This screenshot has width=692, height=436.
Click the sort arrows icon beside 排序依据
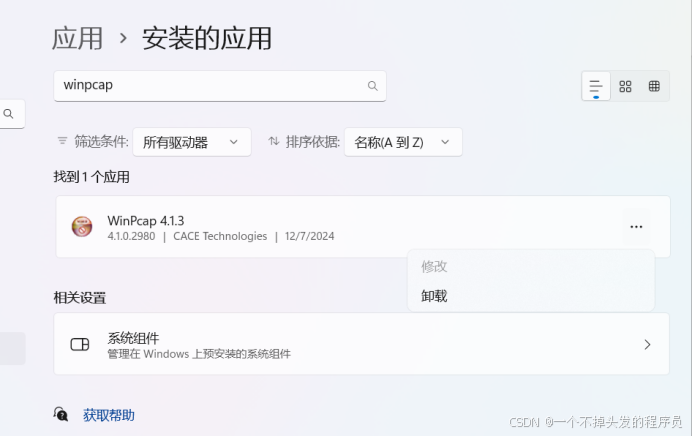click(274, 141)
